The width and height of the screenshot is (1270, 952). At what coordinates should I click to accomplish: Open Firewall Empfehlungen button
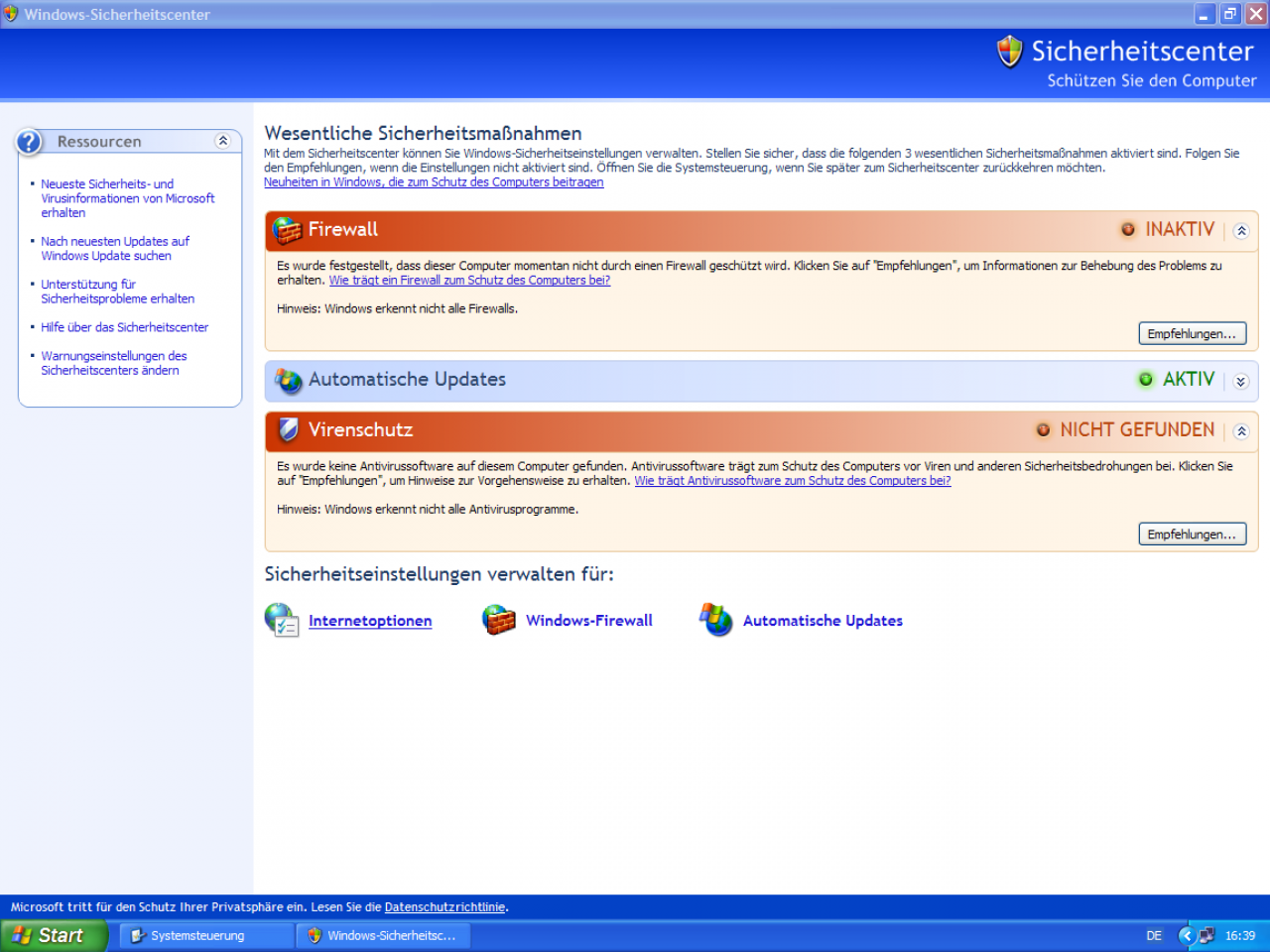1192,334
